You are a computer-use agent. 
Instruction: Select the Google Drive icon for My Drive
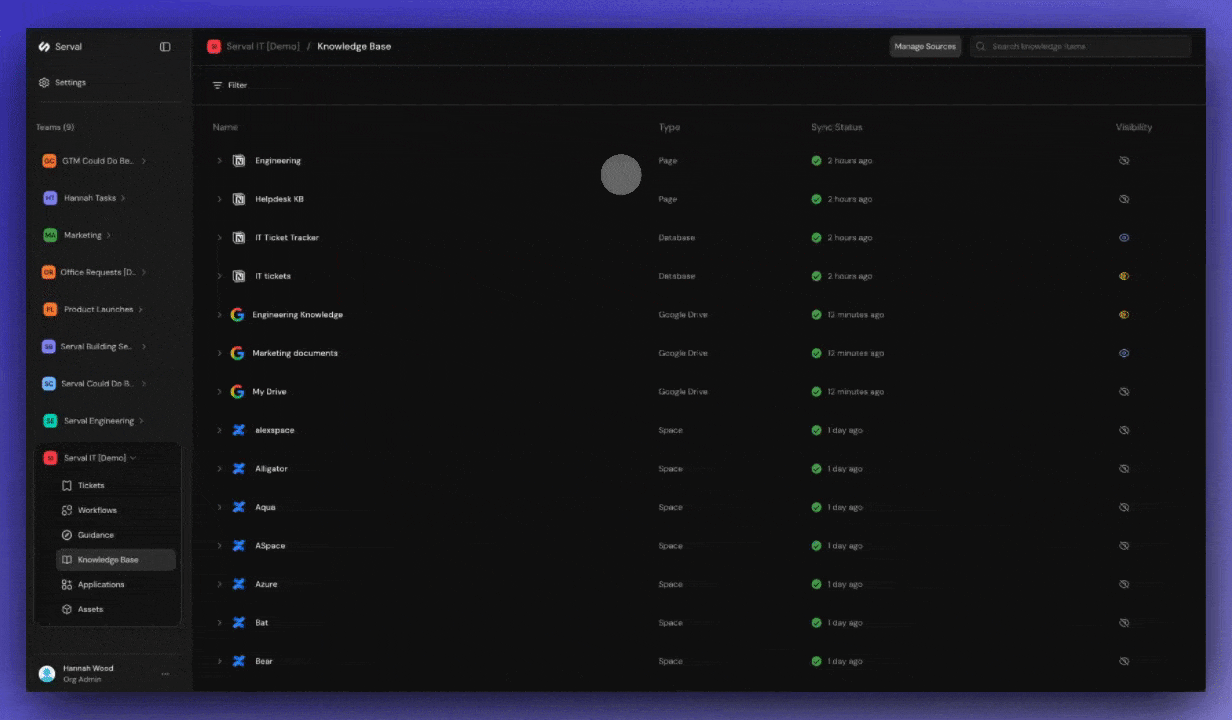(237, 391)
